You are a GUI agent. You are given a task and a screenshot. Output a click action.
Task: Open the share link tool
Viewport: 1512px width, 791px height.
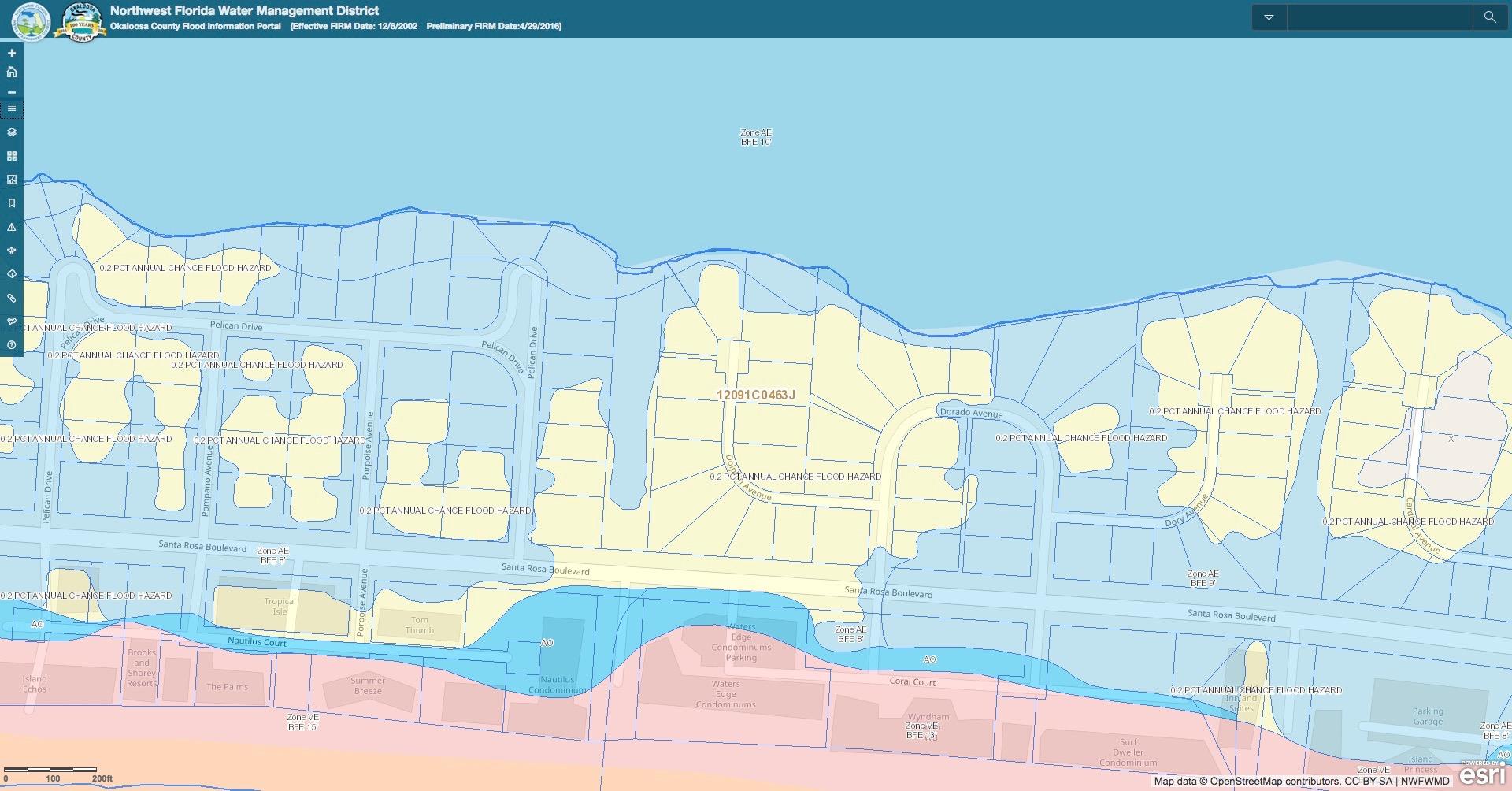[x=12, y=298]
